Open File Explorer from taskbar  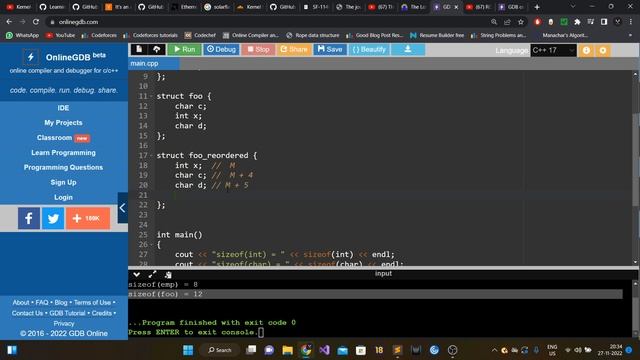287,350
